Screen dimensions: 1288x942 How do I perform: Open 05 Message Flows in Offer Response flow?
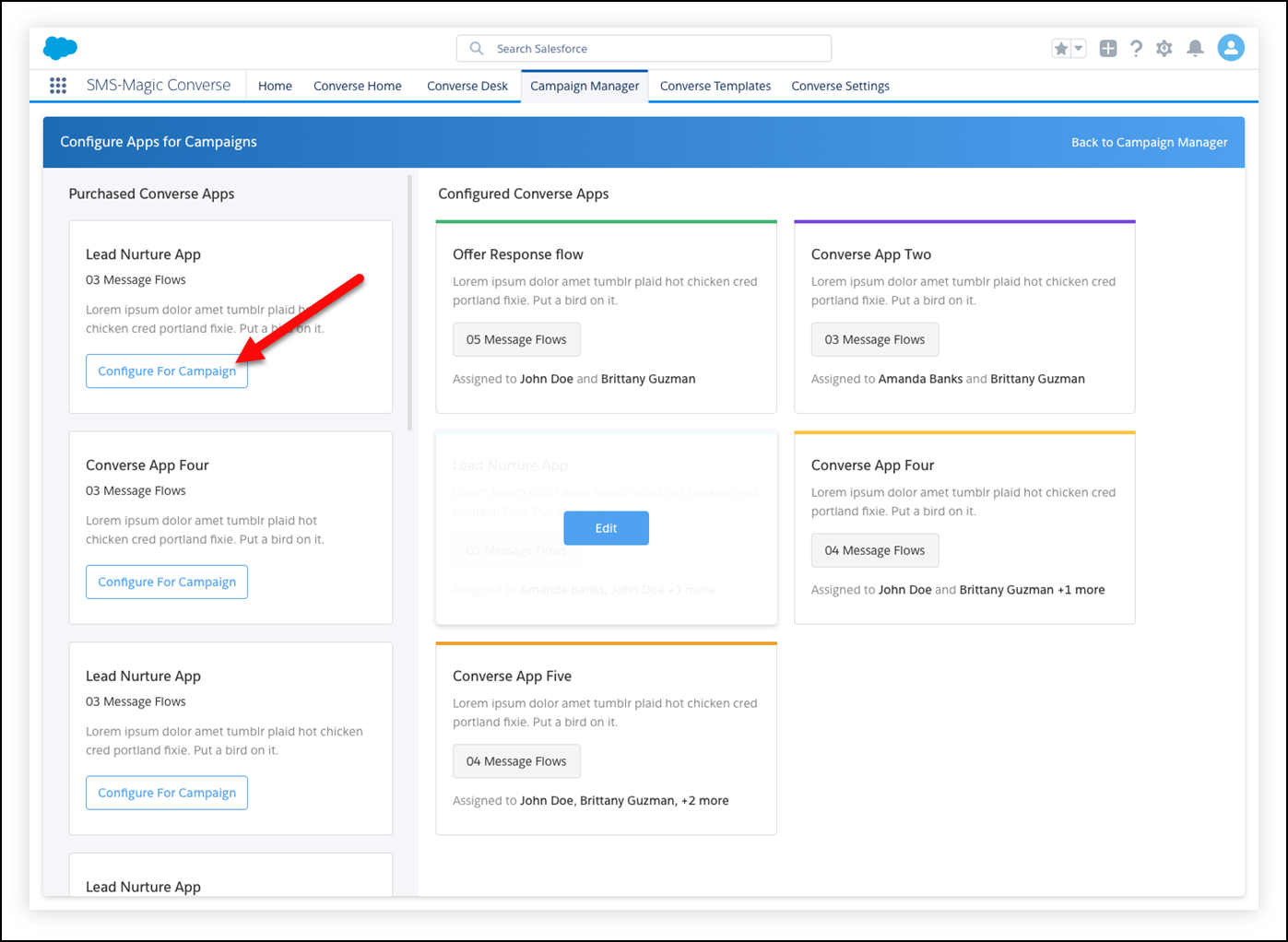pos(516,339)
